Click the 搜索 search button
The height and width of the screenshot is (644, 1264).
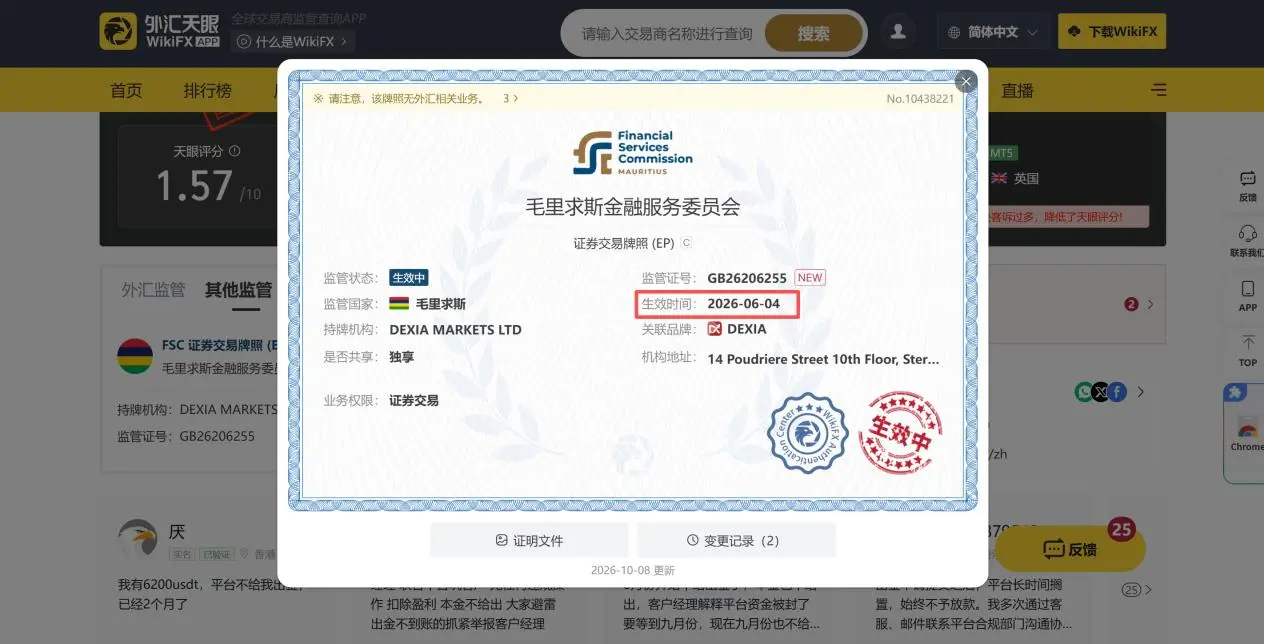click(813, 33)
